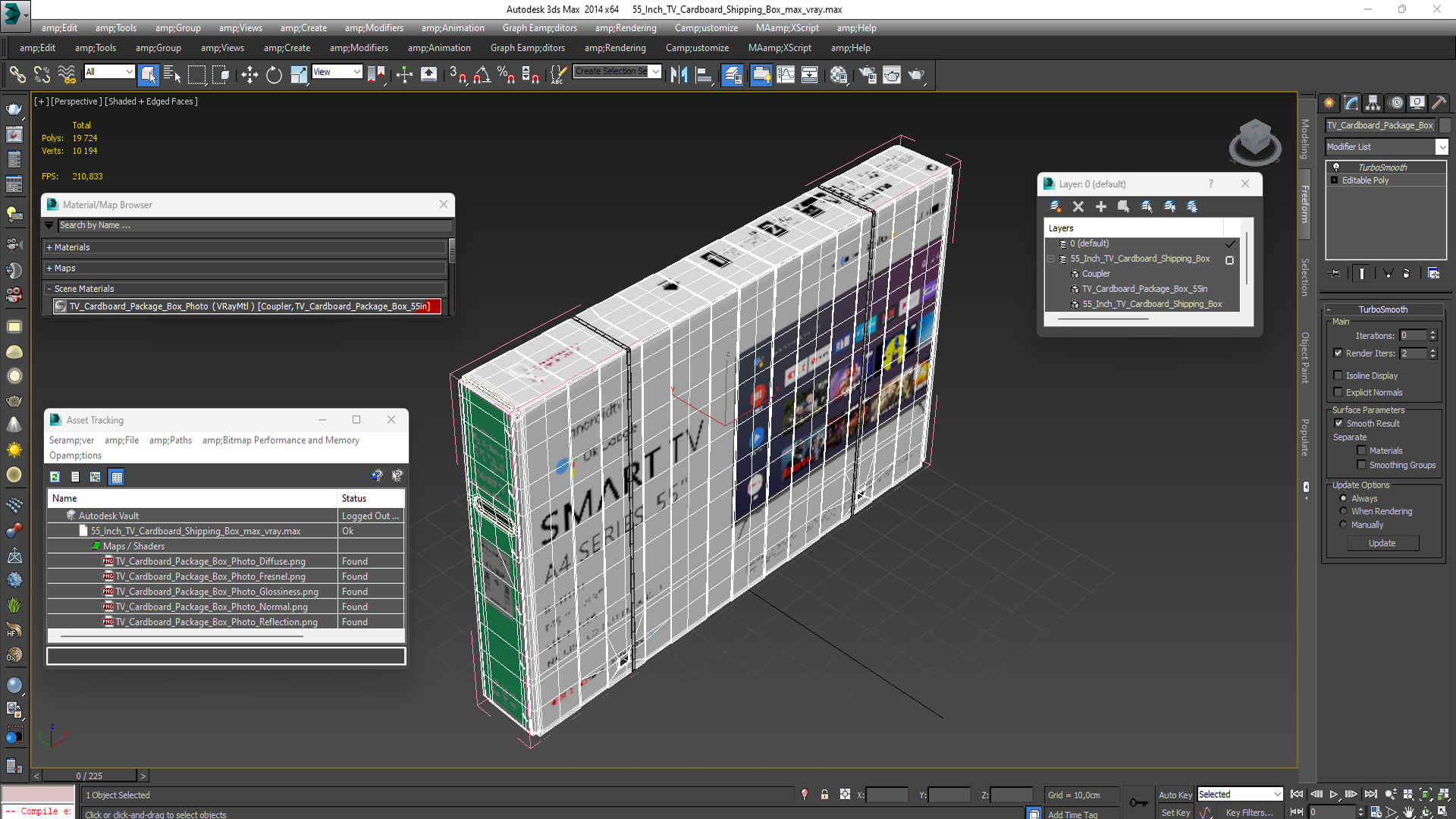The width and height of the screenshot is (1456, 819).
Task: Create new layer in Layer dialog
Action: pos(1055,206)
